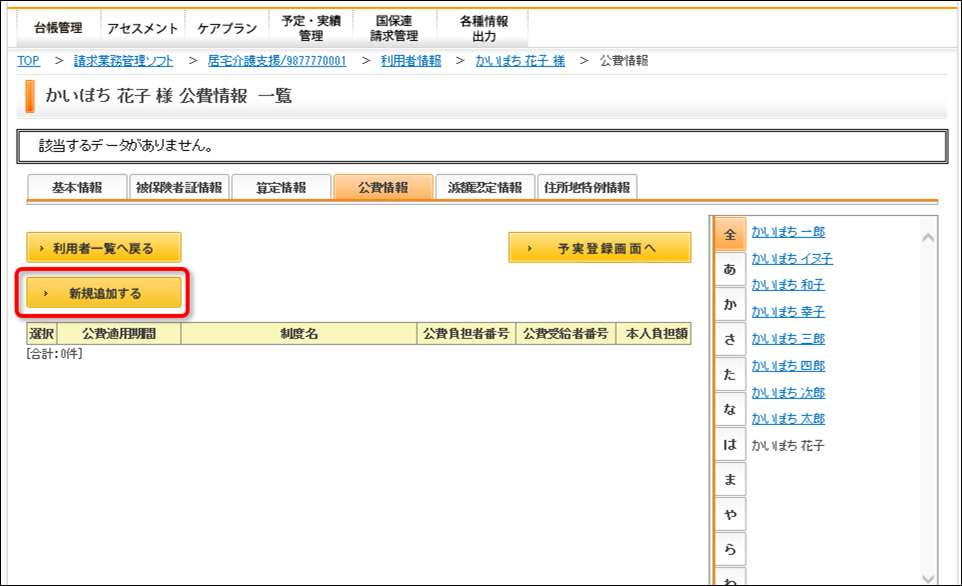The height and width of the screenshot is (586, 962).
Task: Open user かいぽち 四郎
Action: pyautogui.click(x=788, y=366)
